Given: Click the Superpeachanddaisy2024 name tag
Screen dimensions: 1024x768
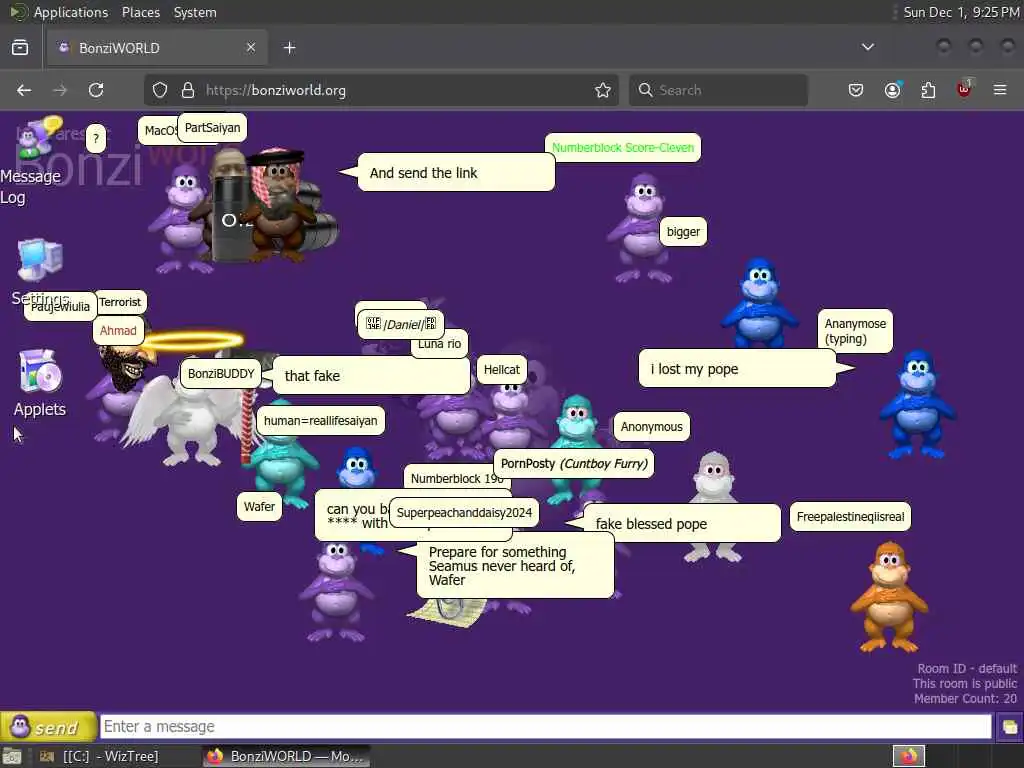Looking at the screenshot, I should pyautogui.click(x=464, y=513).
